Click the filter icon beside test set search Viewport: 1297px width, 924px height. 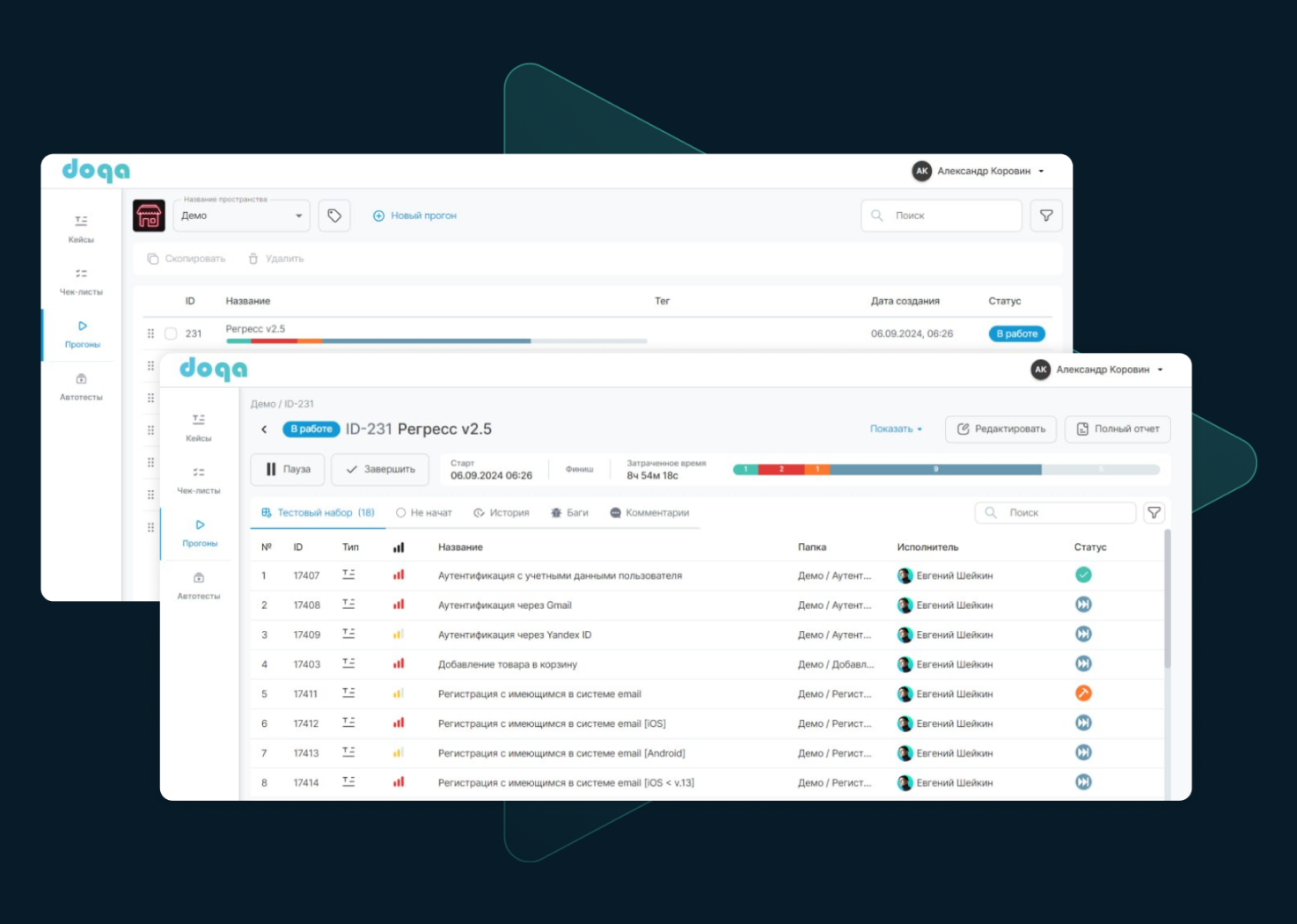tap(1154, 513)
